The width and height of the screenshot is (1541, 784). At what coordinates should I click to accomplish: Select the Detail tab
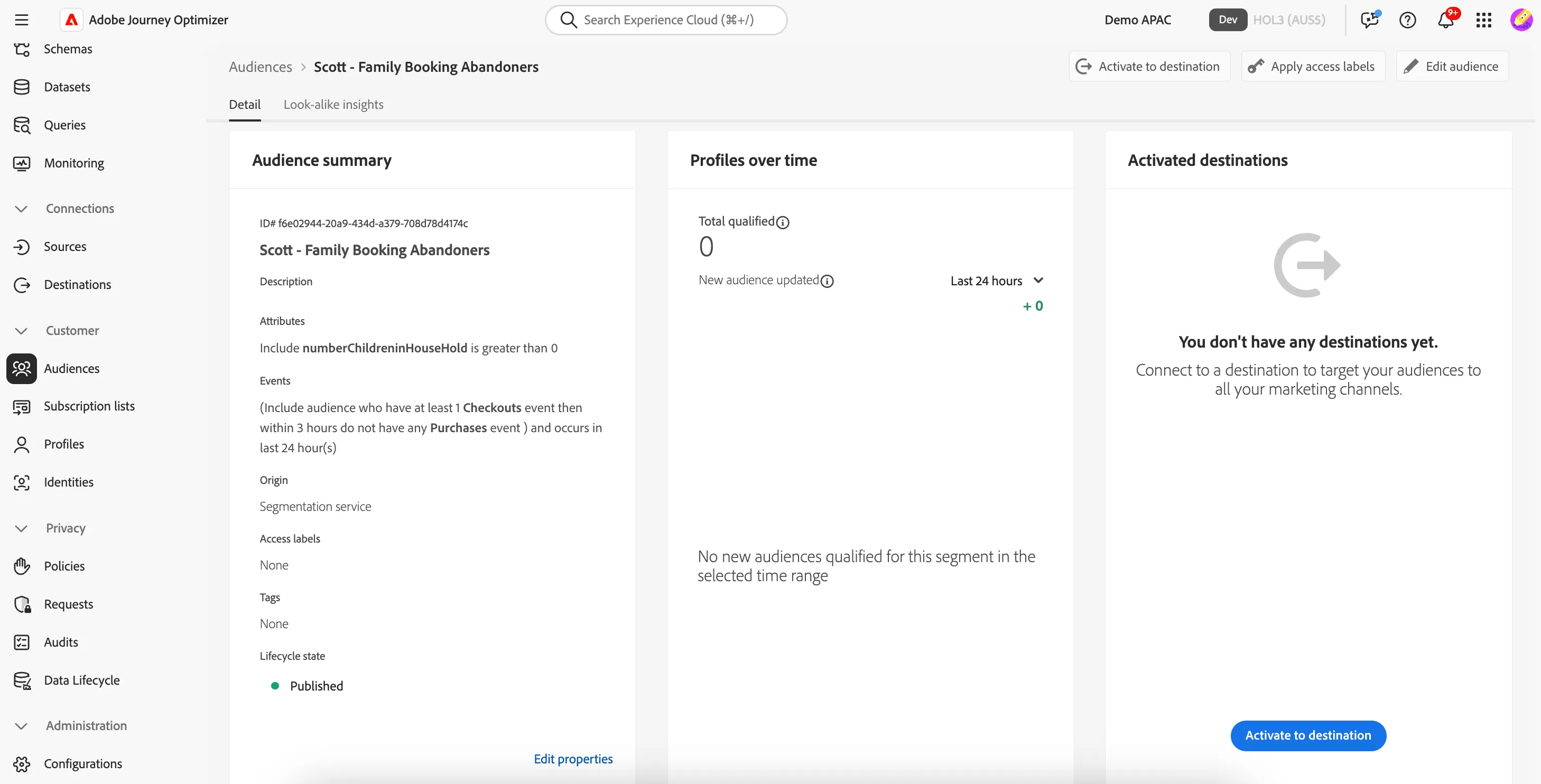[x=245, y=104]
